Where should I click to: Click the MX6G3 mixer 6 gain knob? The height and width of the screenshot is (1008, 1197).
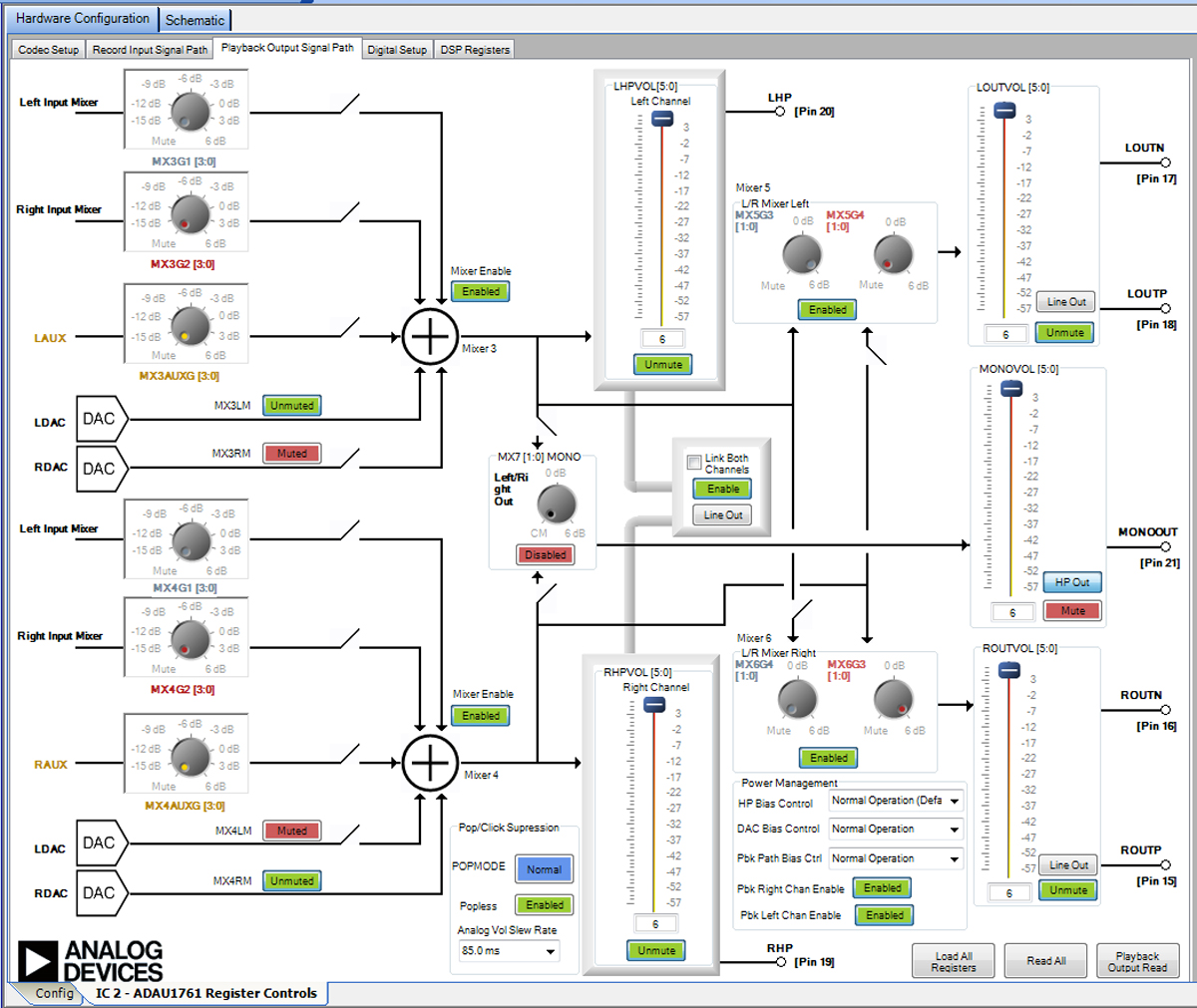pos(893,699)
